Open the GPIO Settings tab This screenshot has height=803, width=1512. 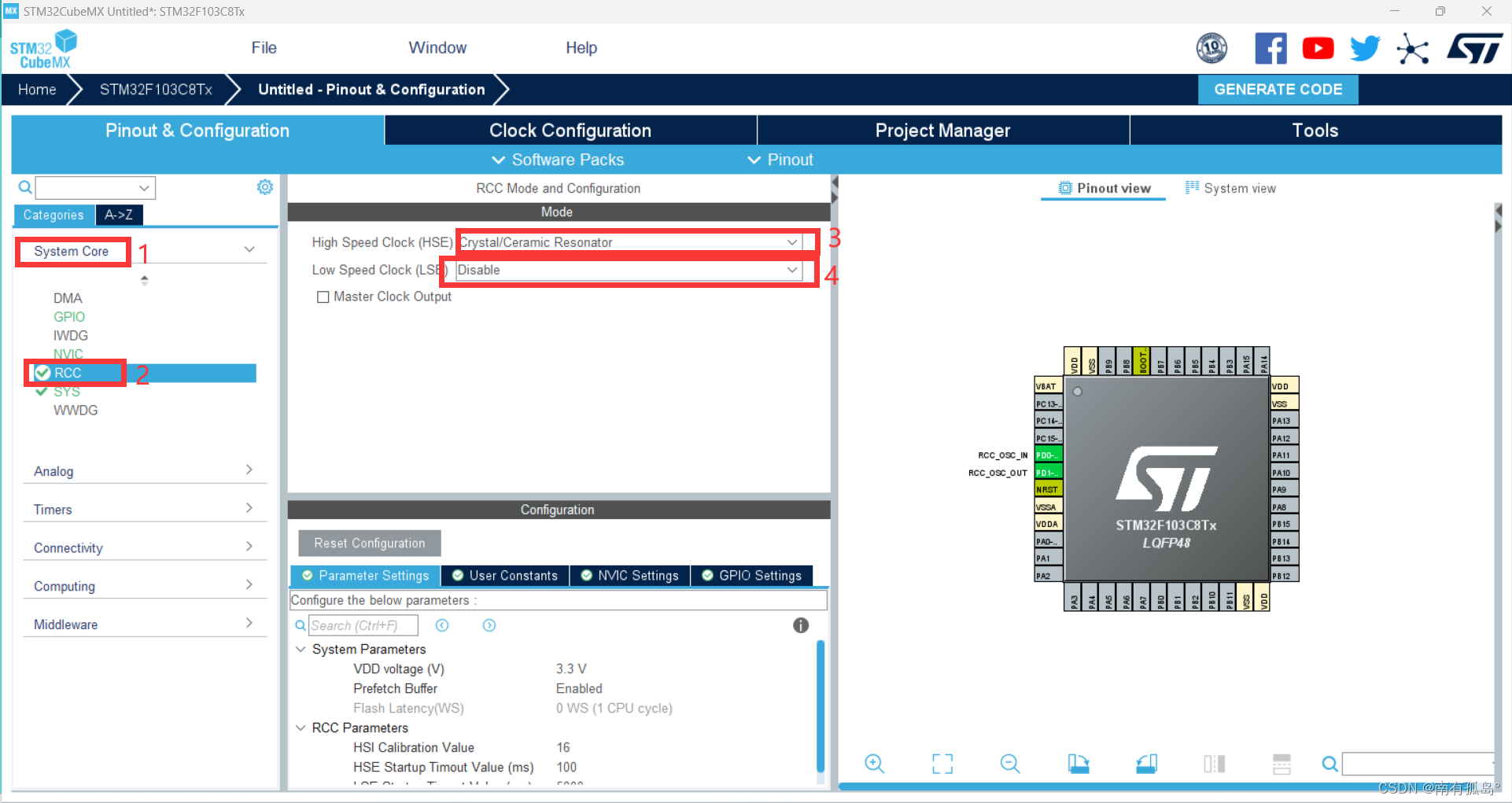coord(752,576)
